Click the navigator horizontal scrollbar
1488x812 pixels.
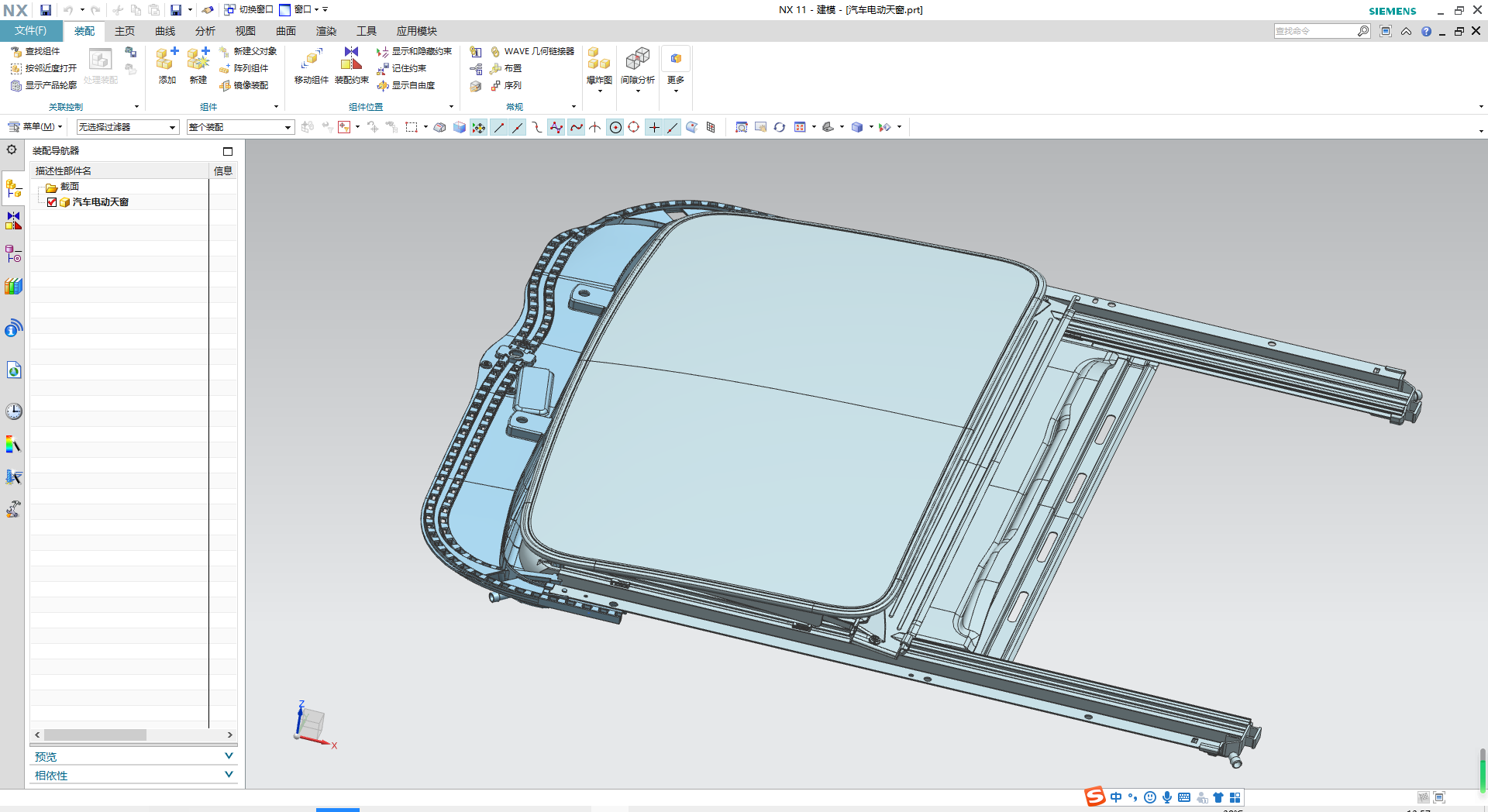click(x=95, y=735)
